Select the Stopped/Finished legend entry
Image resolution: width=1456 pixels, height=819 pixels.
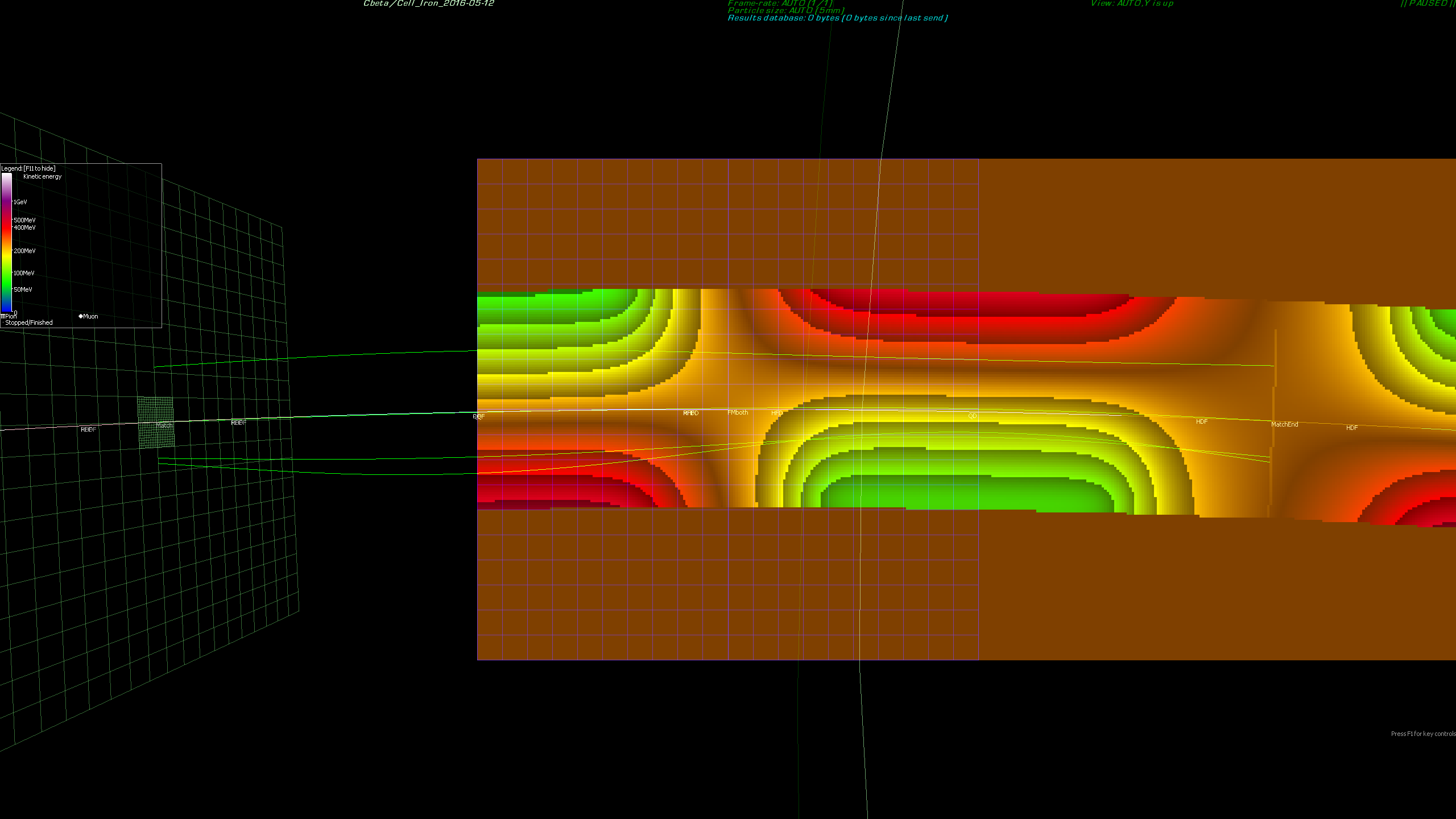28,322
